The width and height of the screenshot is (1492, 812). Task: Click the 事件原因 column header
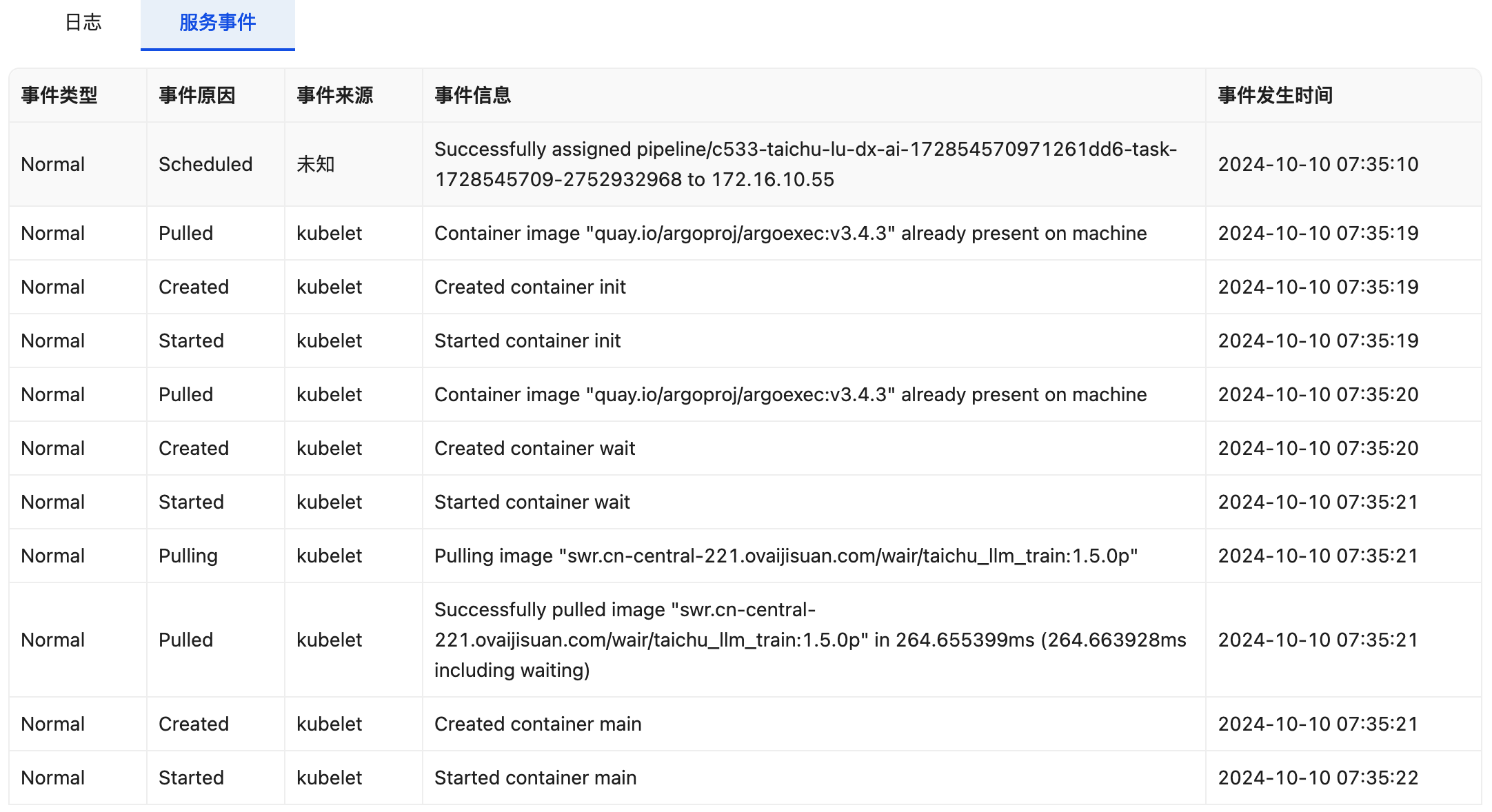[197, 95]
